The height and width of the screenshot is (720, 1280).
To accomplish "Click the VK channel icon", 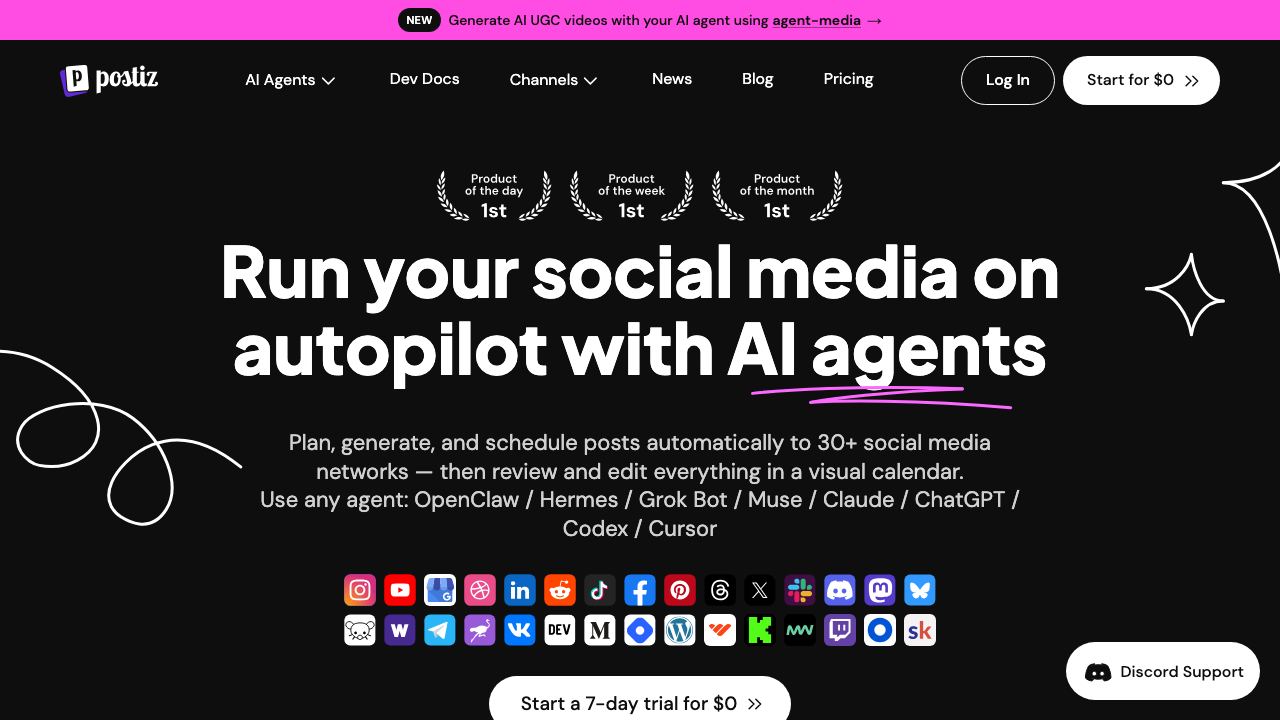I will tap(520, 630).
